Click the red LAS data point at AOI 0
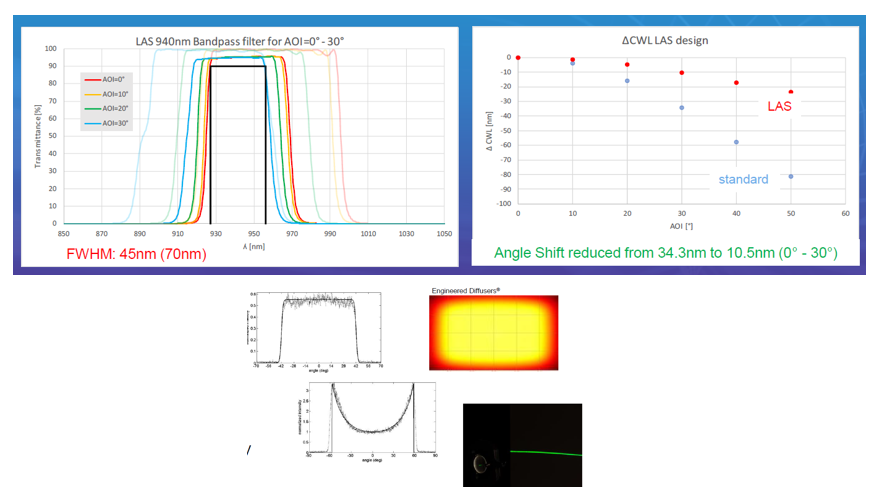This screenshot has height=499, width=871. 518,57
